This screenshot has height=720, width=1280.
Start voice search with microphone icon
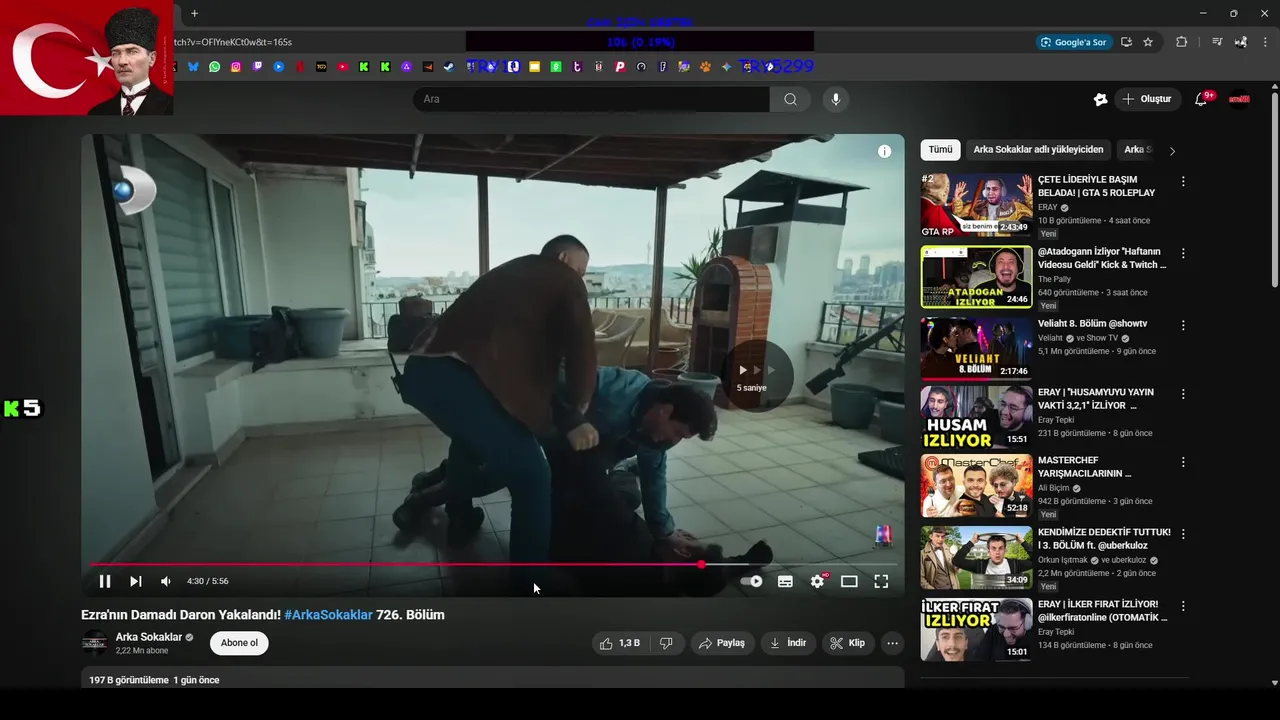[836, 99]
